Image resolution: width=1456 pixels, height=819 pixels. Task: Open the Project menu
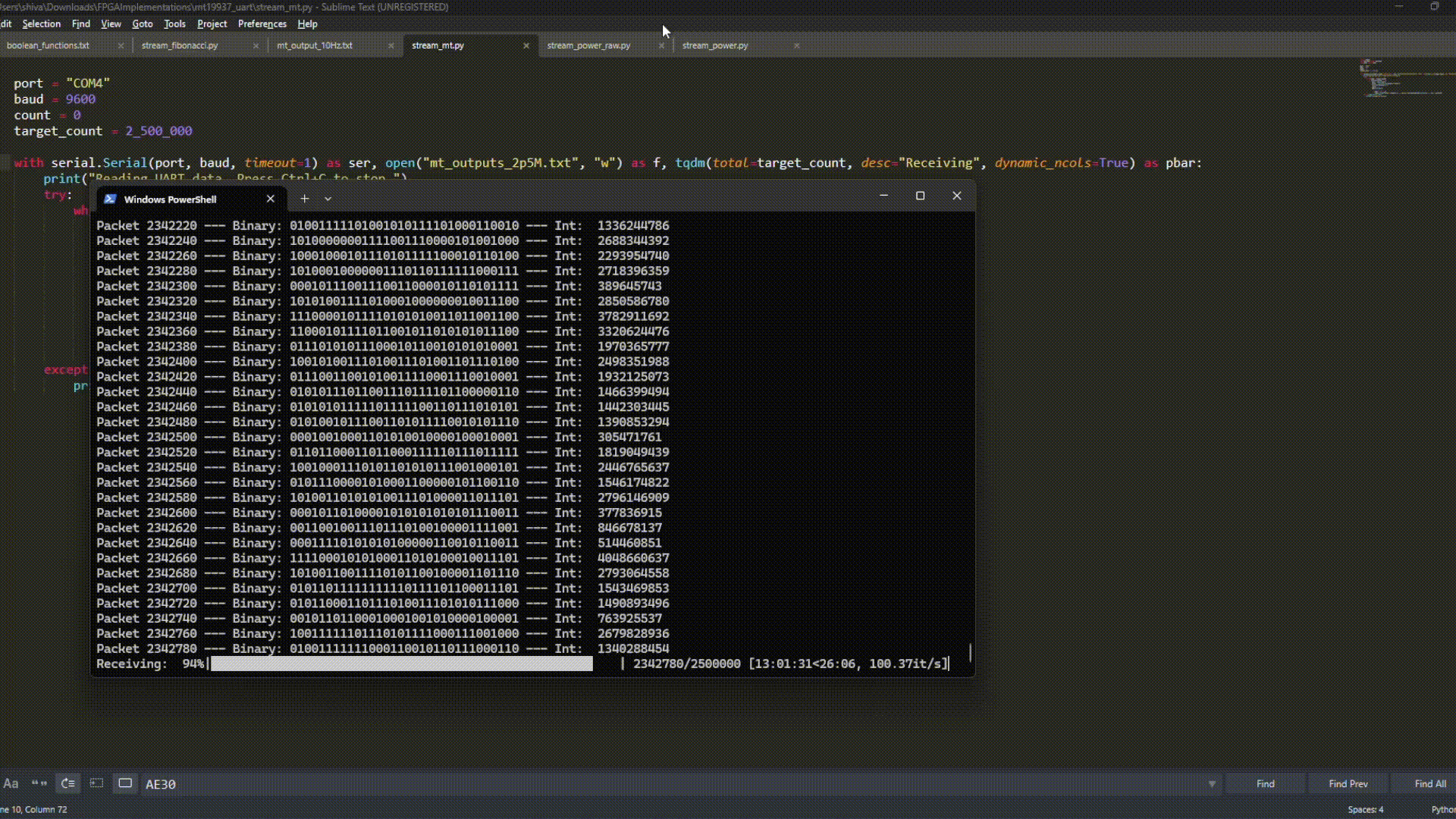[x=212, y=24]
